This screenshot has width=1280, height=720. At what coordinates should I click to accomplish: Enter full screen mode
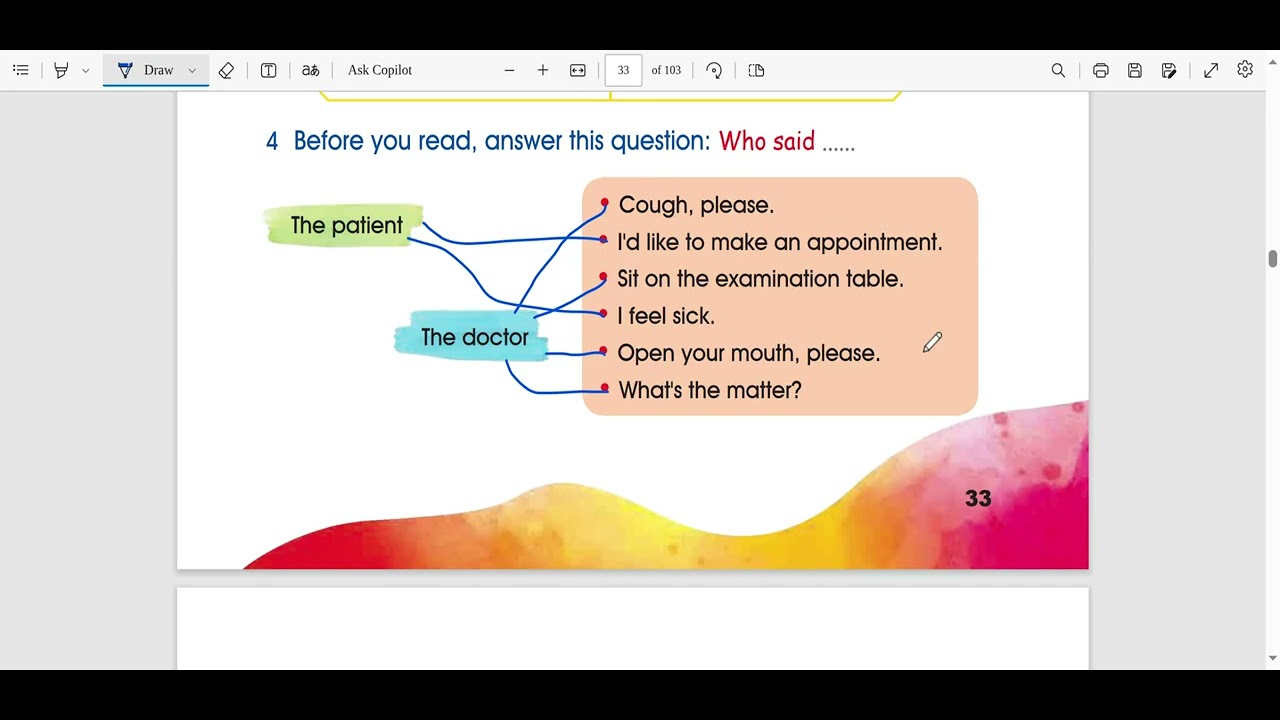tap(1211, 70)
